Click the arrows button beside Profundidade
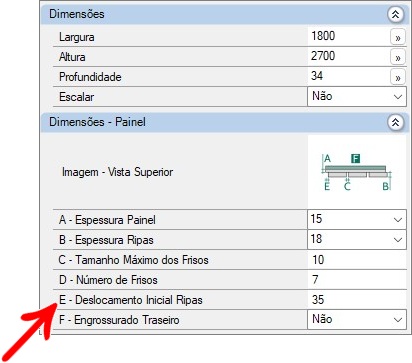412x363 pixels. point(398,77)
